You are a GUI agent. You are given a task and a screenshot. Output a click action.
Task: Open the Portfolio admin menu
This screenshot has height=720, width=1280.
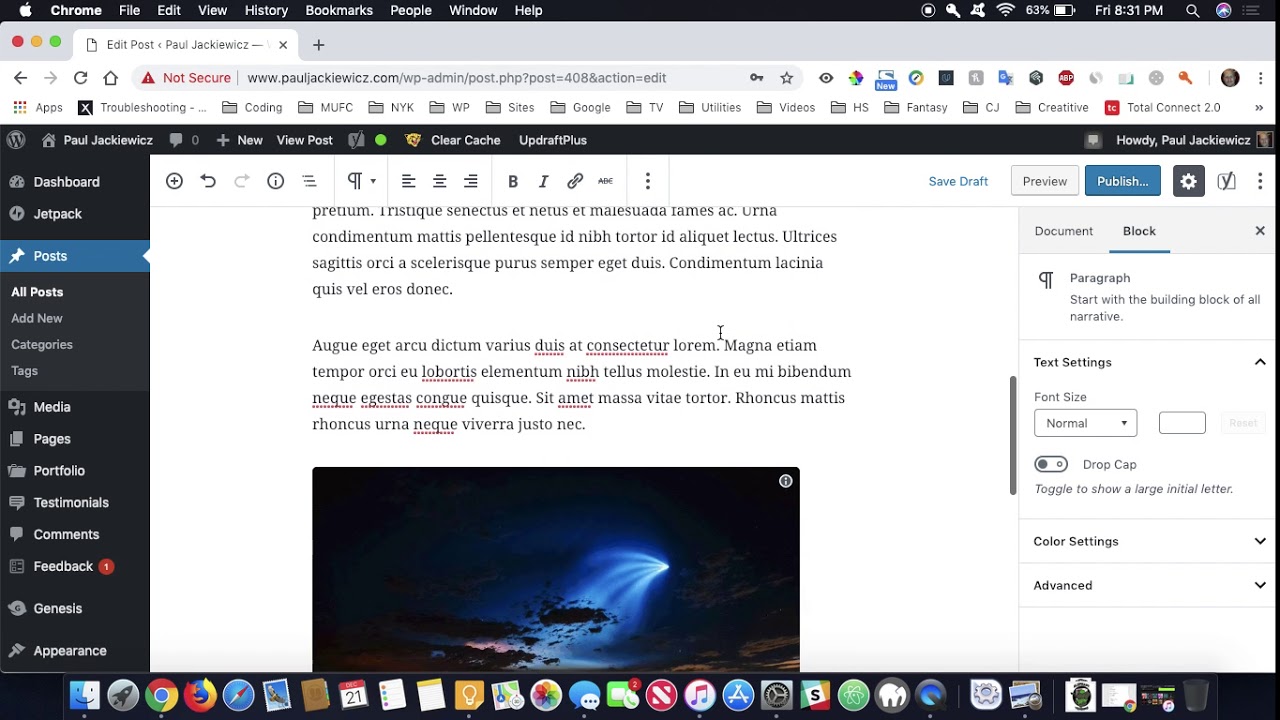click(59, 471)
